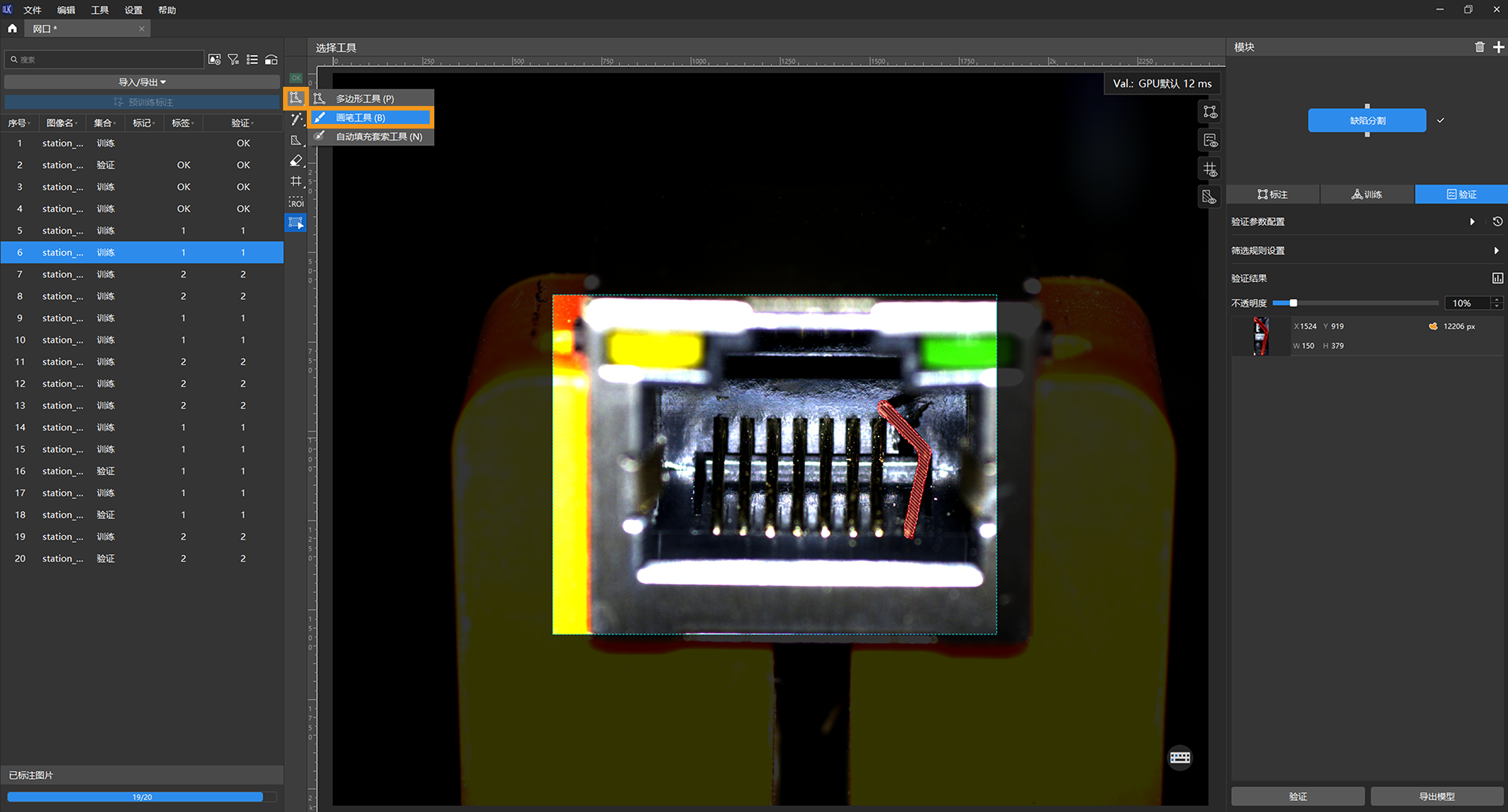Adjust the 不透明度 opacity slider handle
The width and height of the screenshot is (1508, 812).
click(1293, 303)
